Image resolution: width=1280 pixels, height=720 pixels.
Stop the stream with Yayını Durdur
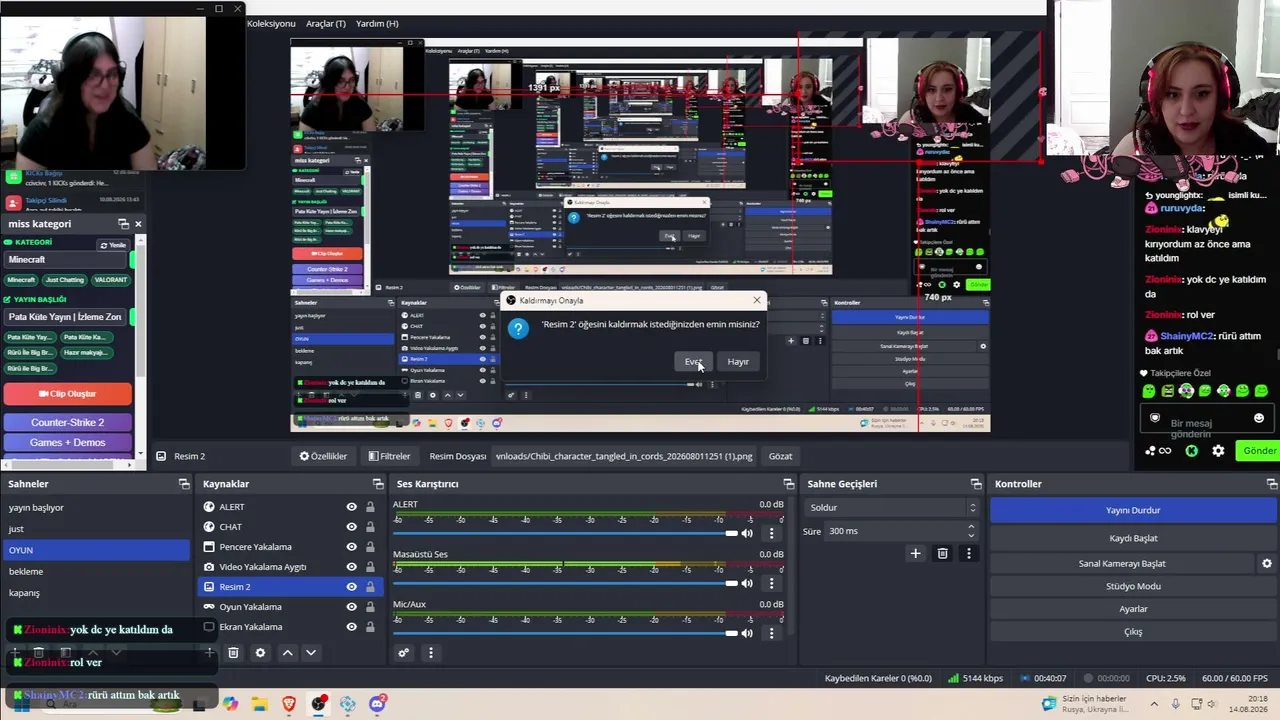click(x=1133, y=510)
